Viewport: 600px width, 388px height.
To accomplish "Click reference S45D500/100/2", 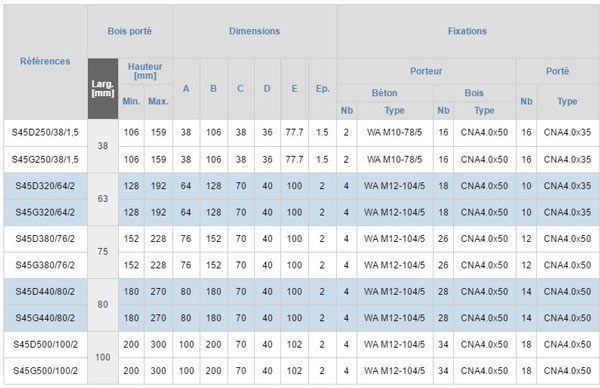I will pyautogui.click(x=45, y=344).
